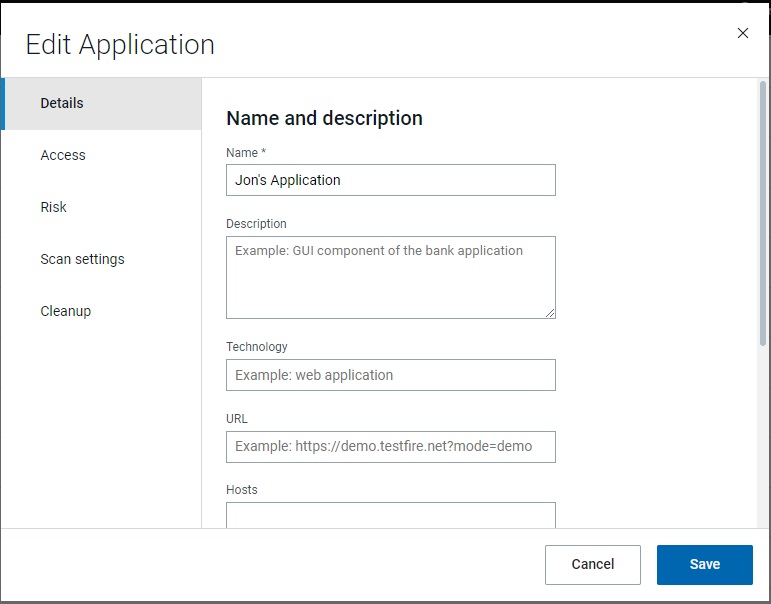Click the Name field containing Jon's Application

pos(390,180)
